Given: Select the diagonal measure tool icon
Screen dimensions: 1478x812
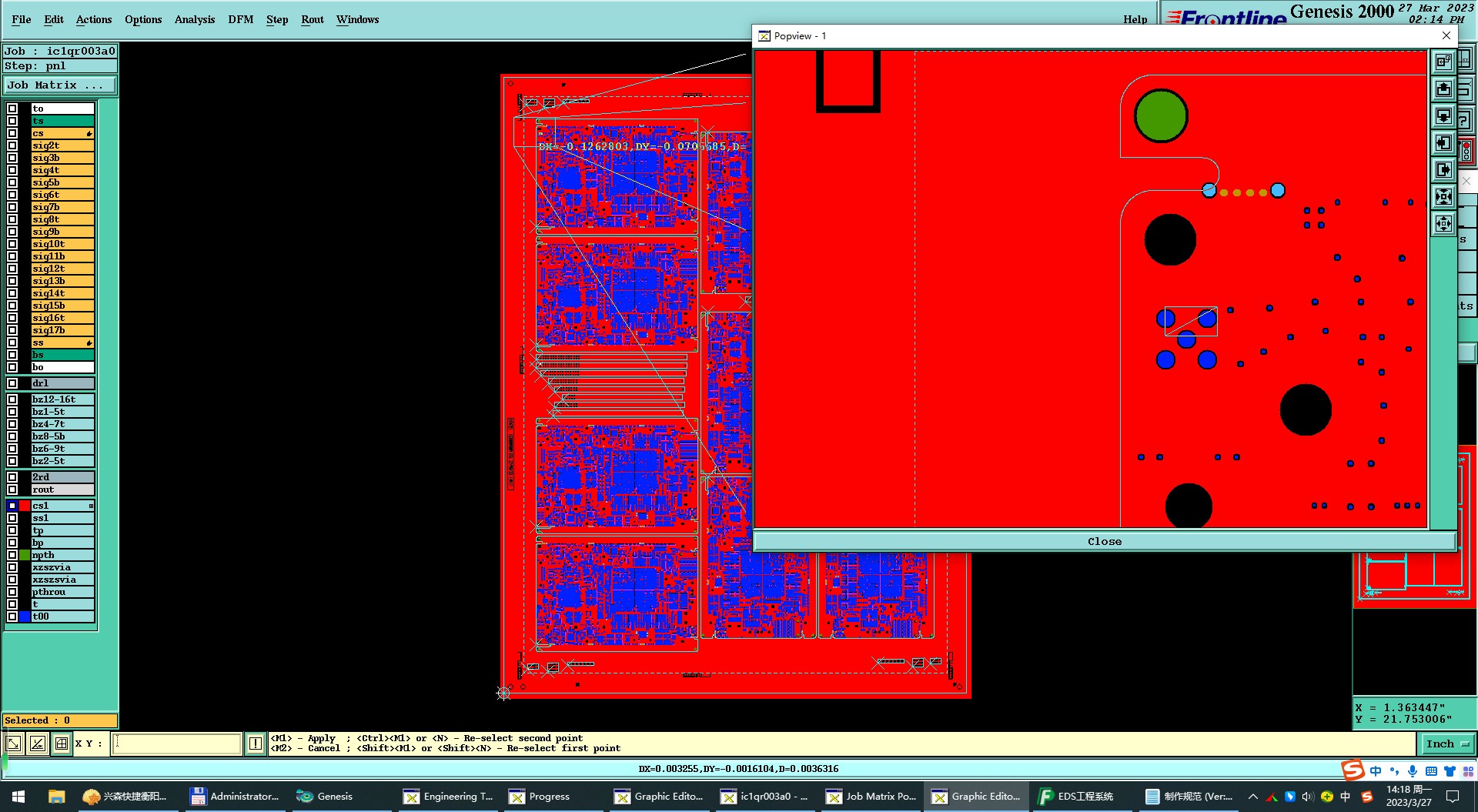Looking at the screenshot, I should pos(14,743).
